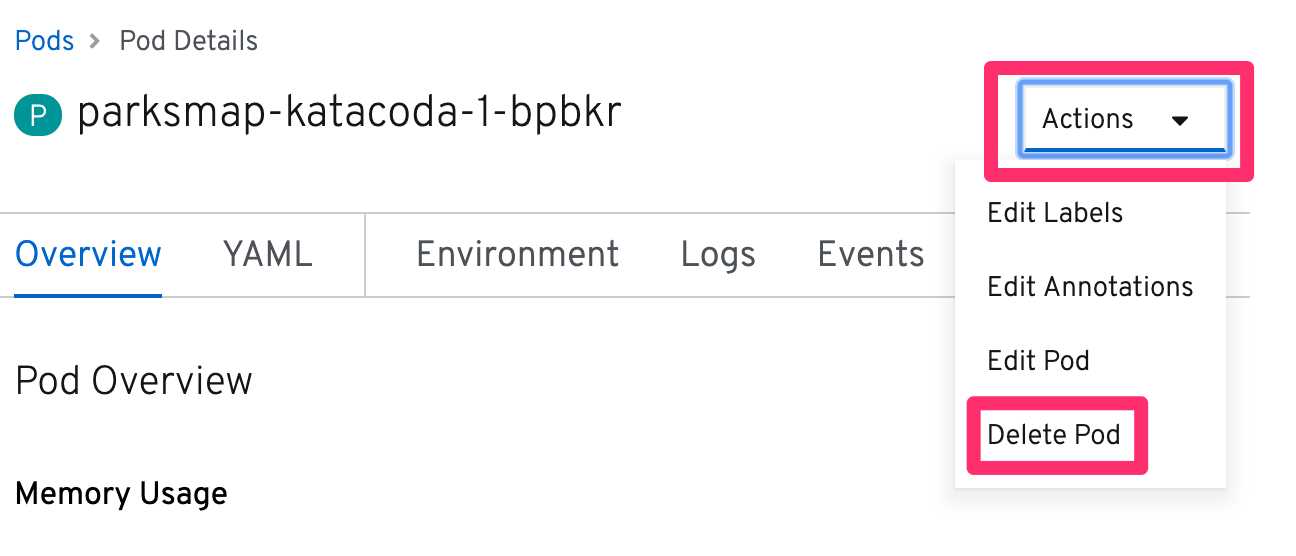Image resolution: width=1296 pixels, height=556 pixels.
Task: Click the Actions dropdown caret arrow
Action: [1180, 120]
